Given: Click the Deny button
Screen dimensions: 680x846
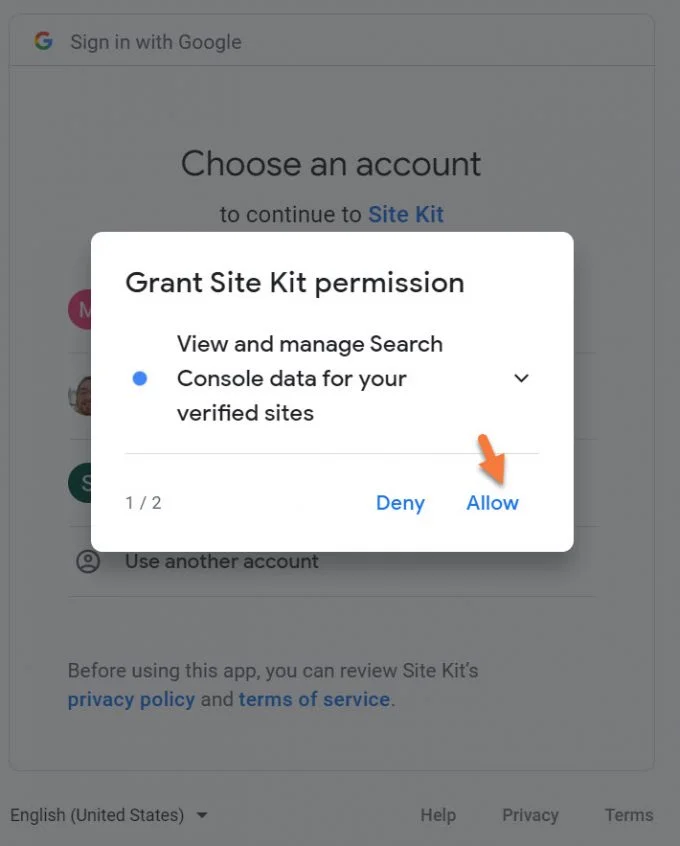Looking at the screenshot, I should [x=400, y=503].
